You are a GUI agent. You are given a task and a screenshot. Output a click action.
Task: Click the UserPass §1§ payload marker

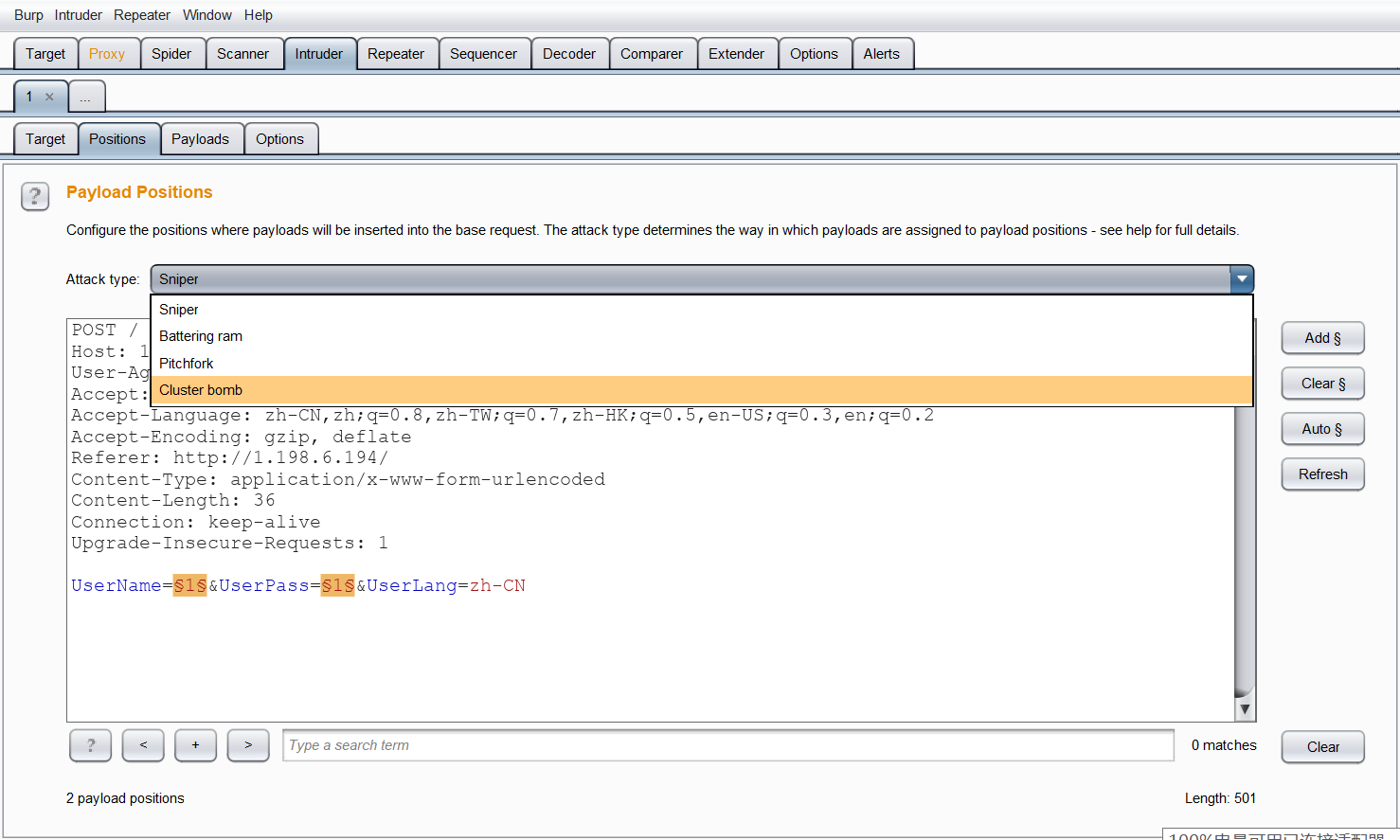(x=337, y=586)
